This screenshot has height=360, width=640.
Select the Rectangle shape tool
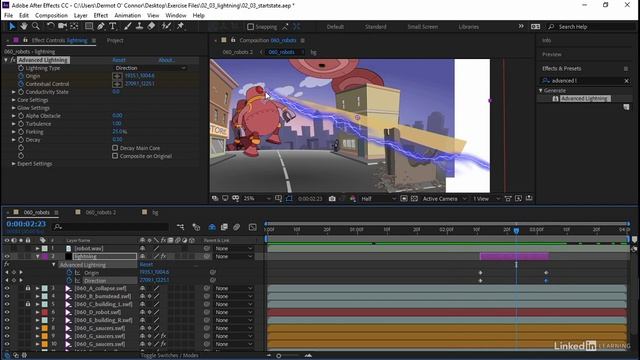pos(89,27)
